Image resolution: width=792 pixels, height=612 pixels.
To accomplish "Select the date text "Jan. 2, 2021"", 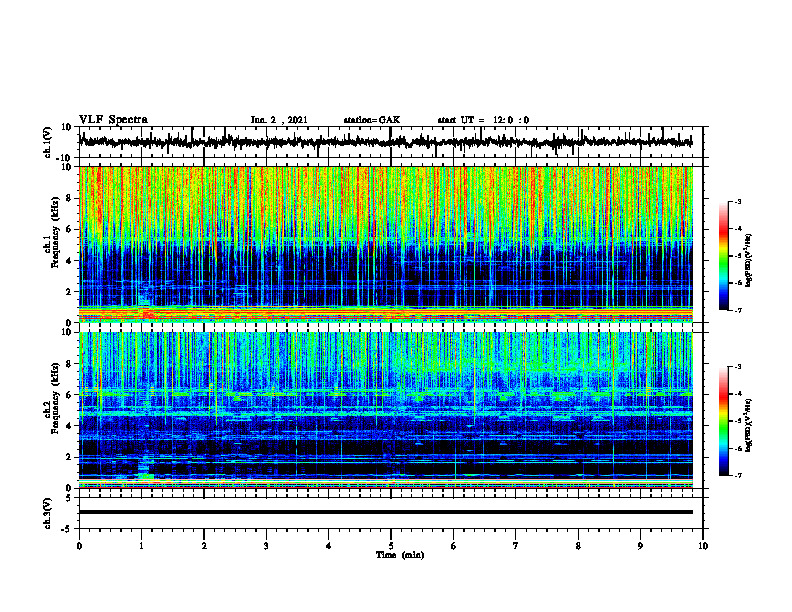I will (279, 120).
